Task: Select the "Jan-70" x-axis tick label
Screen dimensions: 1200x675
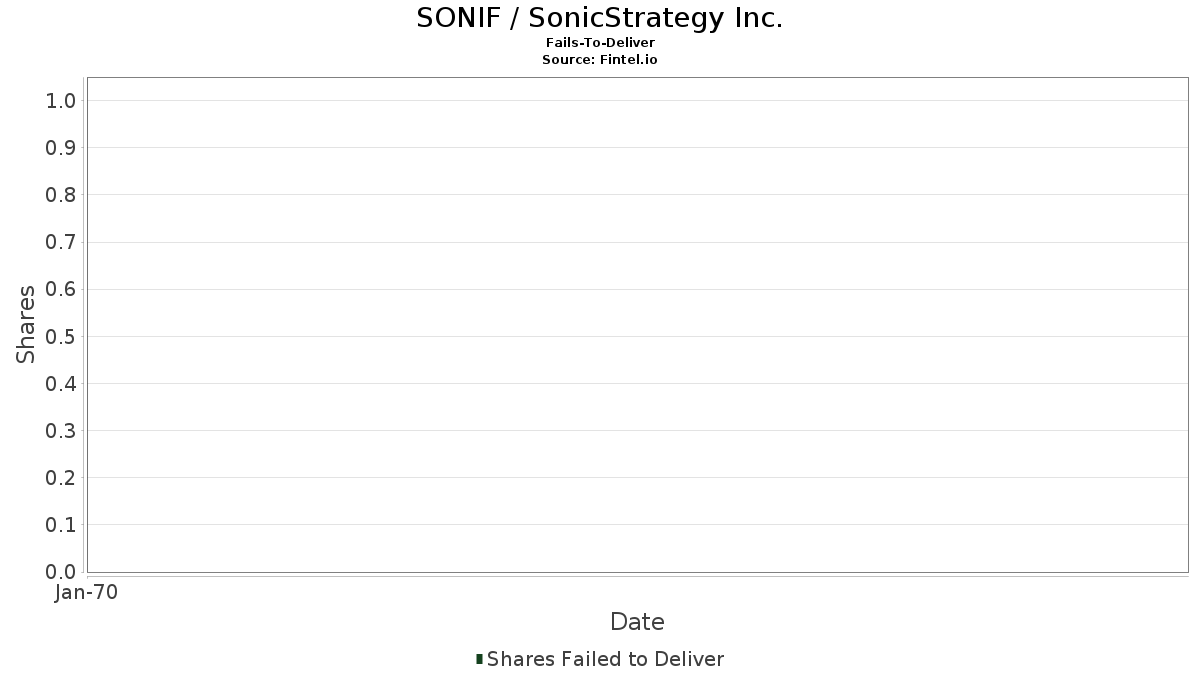Action: 87,593
